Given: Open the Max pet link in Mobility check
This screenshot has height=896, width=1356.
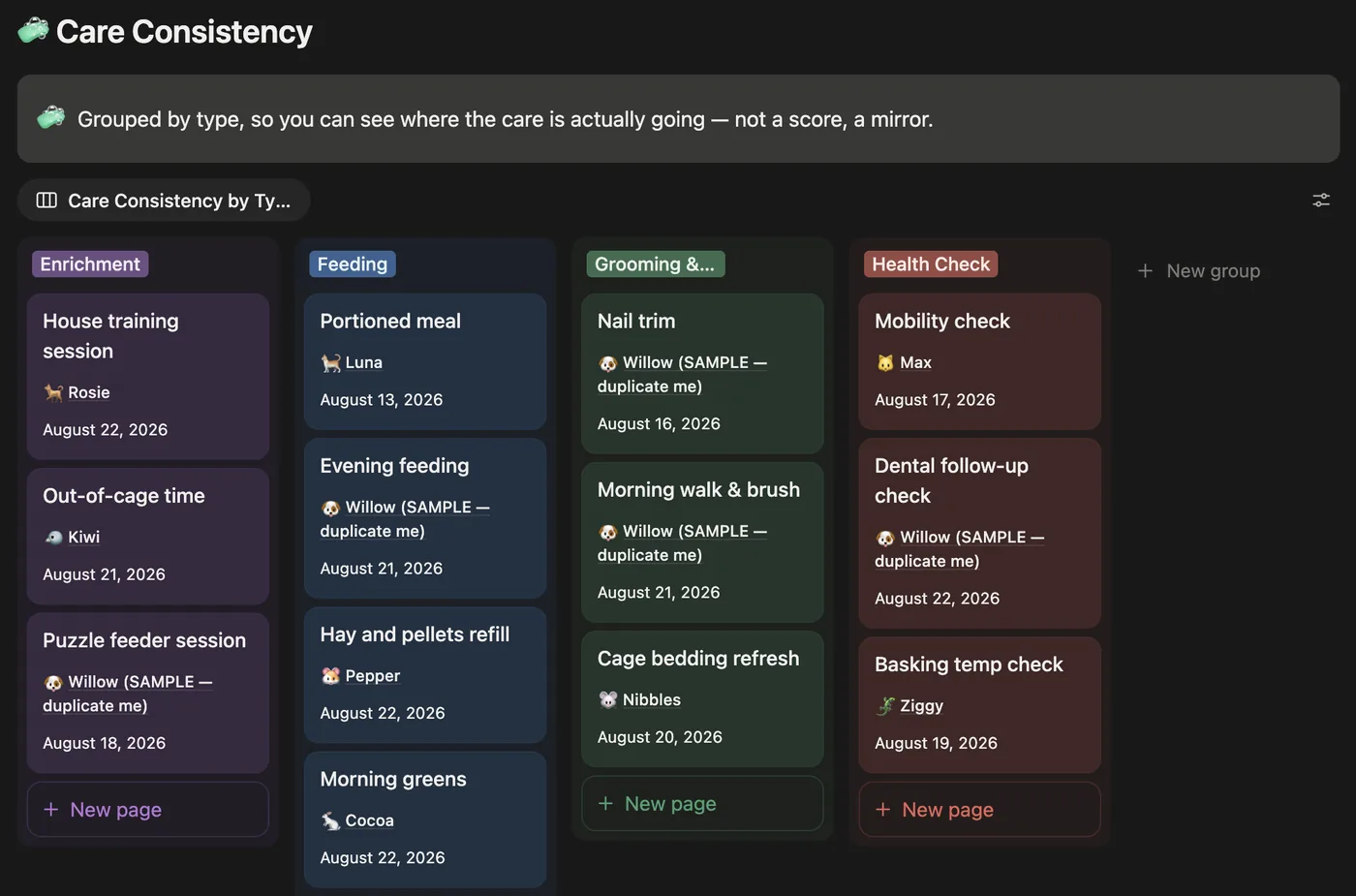Looking at the screenshot, I should (915, 362).
